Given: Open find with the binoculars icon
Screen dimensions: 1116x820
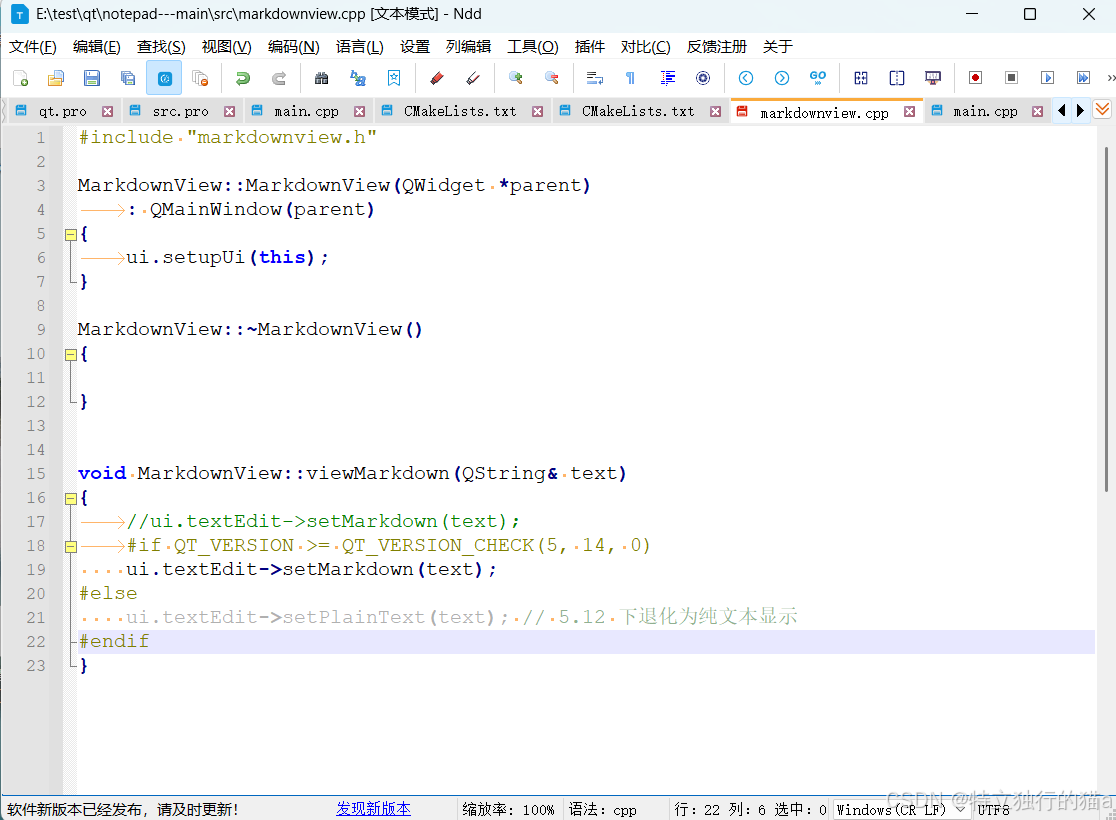Looking at the screenshot, I should coord(322,78).
